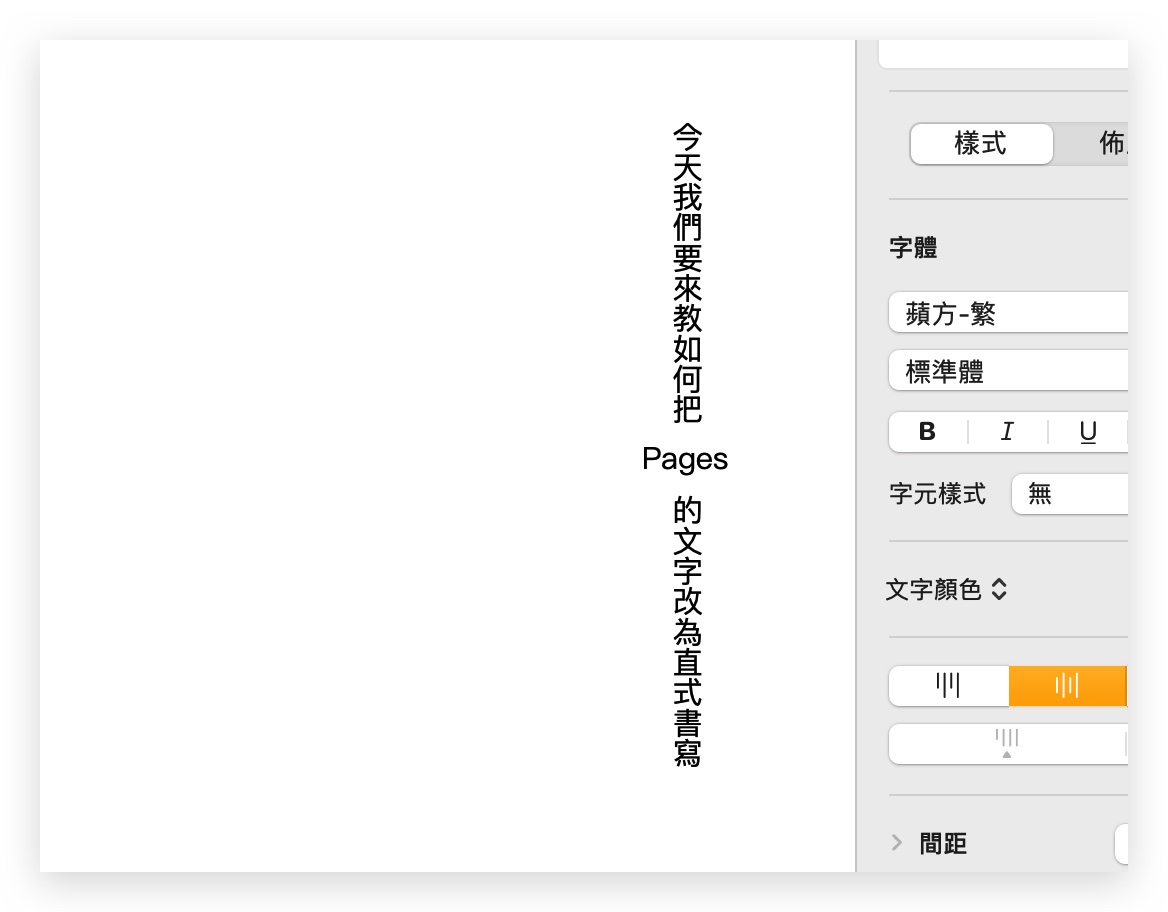This screenshot has height=912, width=1168.
Task: Click the paragraph style box above the tabs
Action: 1003,54
